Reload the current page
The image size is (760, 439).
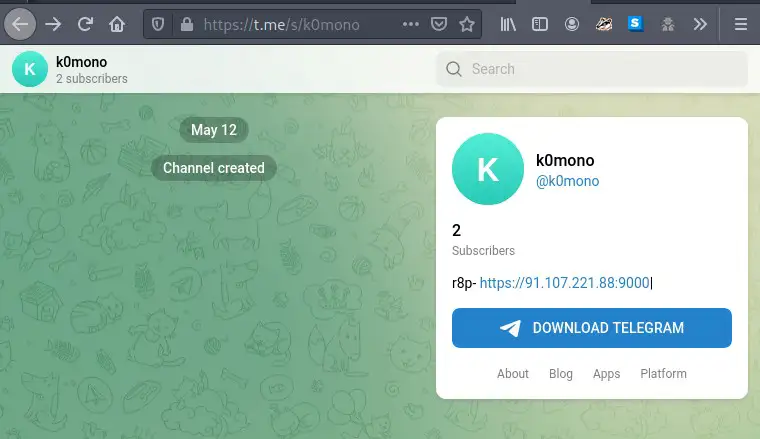pyautogui.click(x=85, y=23)
